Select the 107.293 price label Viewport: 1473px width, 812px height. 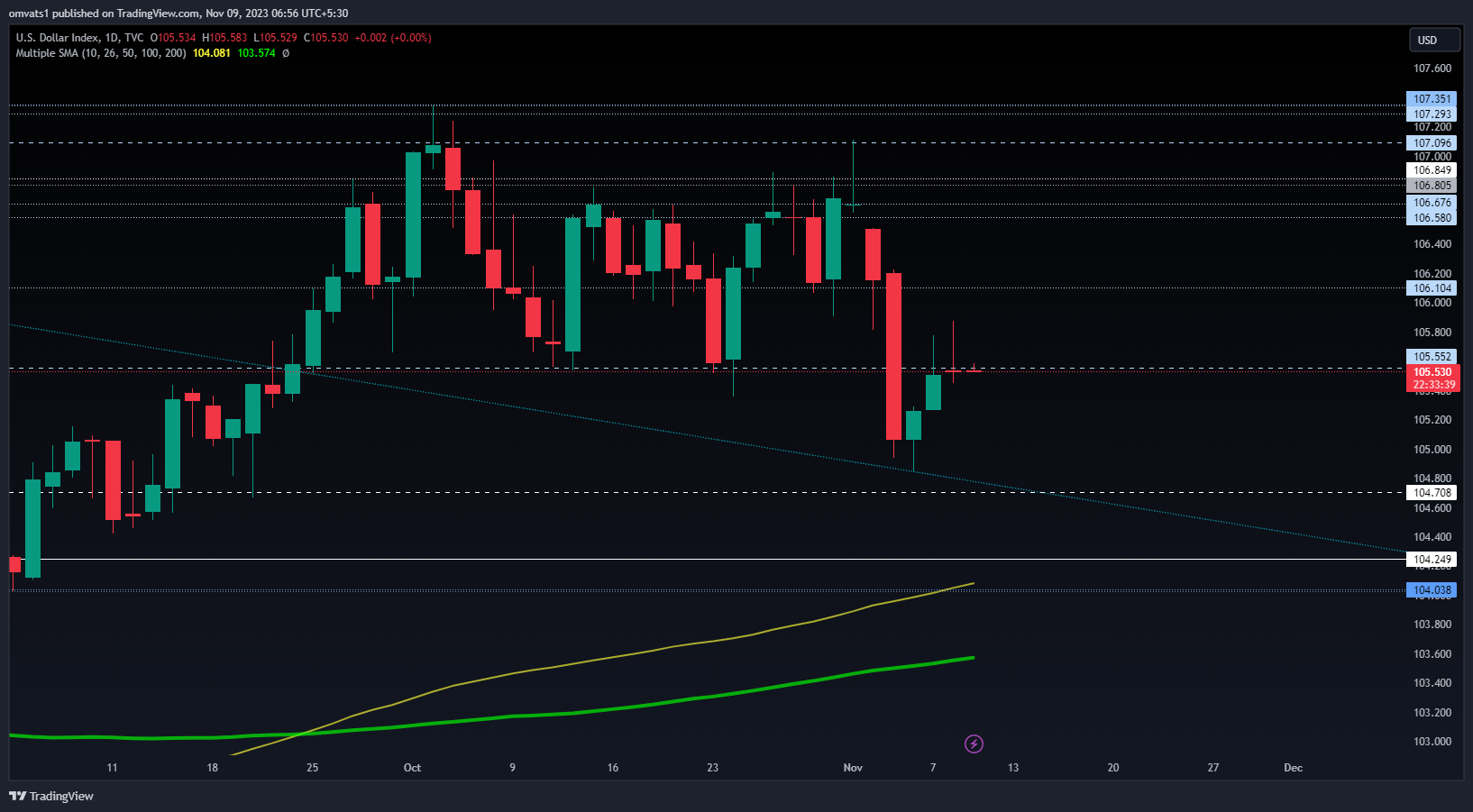[x=1432, y=114]
